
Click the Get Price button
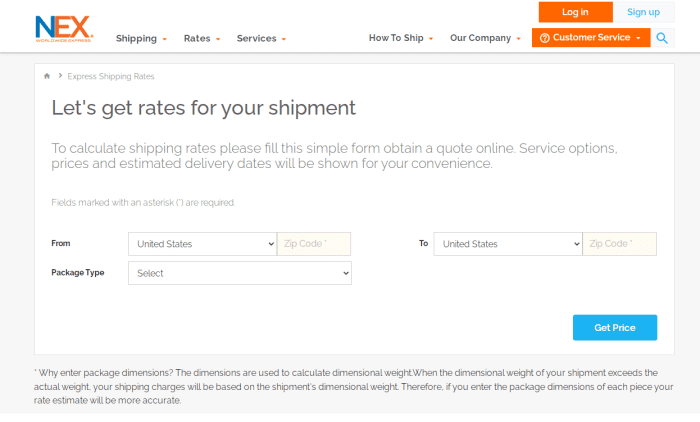(615, 327)
